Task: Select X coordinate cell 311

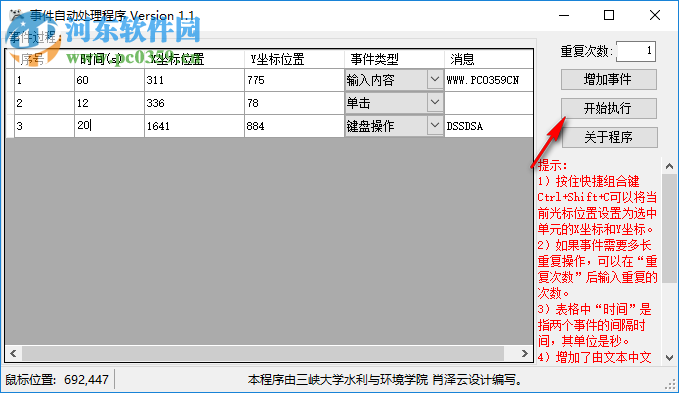Action: 194,80
